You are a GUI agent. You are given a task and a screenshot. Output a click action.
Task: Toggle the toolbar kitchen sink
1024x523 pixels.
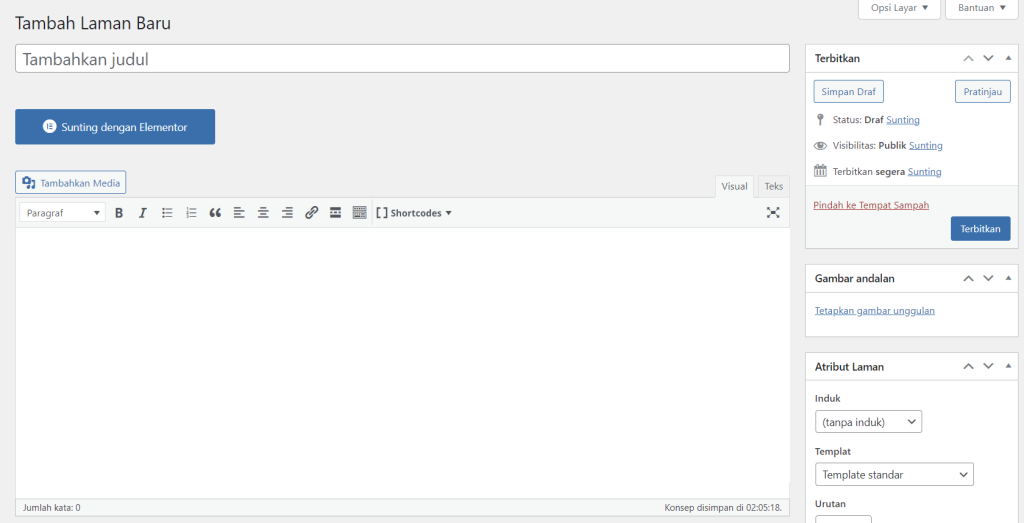359,213
